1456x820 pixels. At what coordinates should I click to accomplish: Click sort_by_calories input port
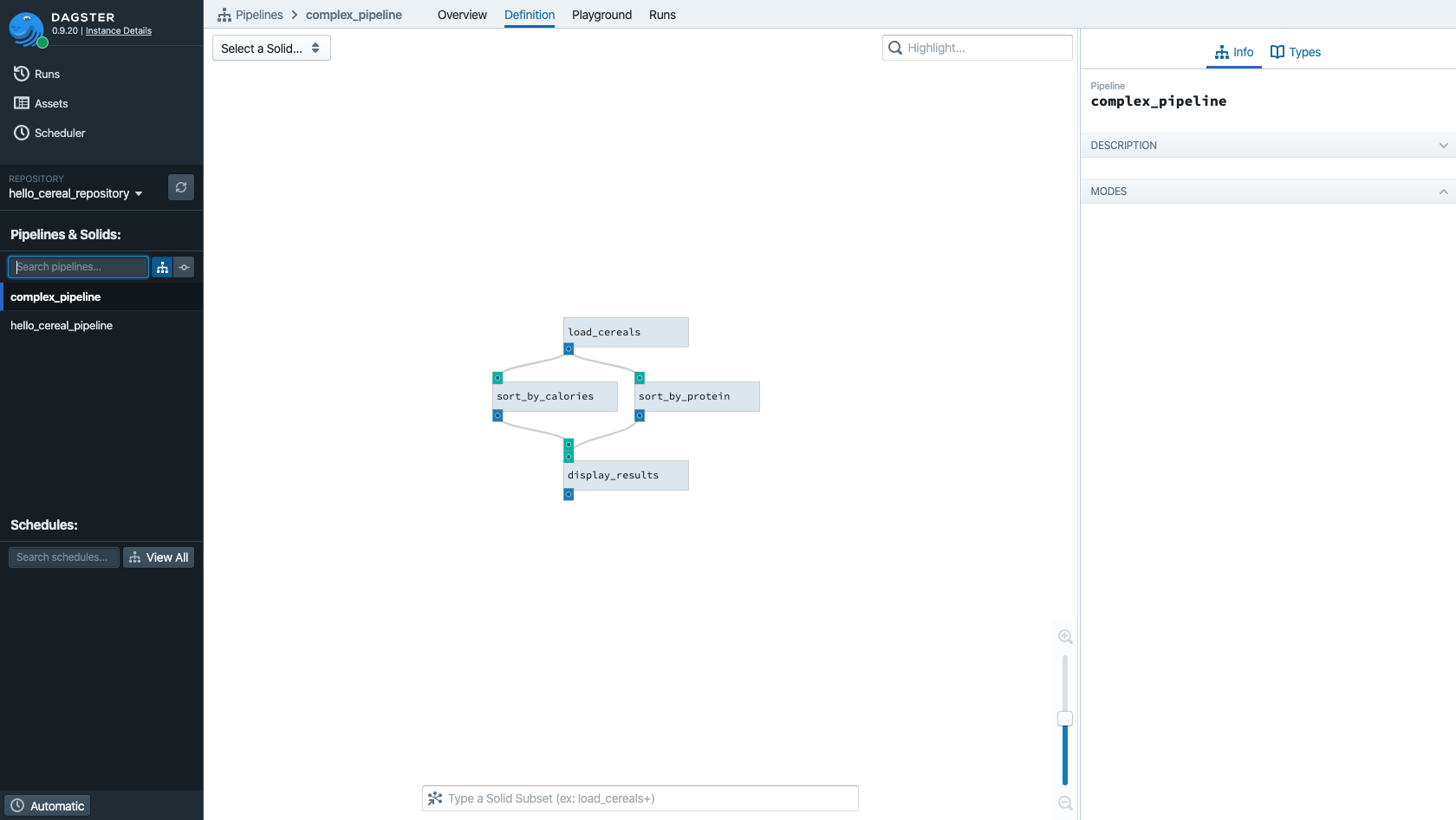click(x=497, y=378)
